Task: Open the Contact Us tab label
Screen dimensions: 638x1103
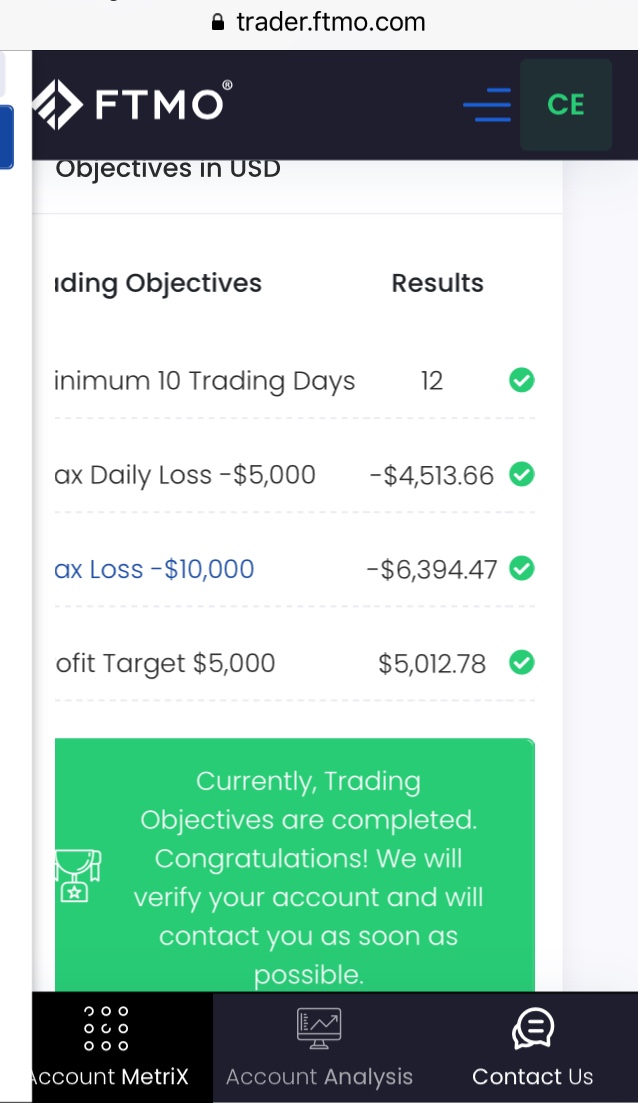Action: point(532,1076)
